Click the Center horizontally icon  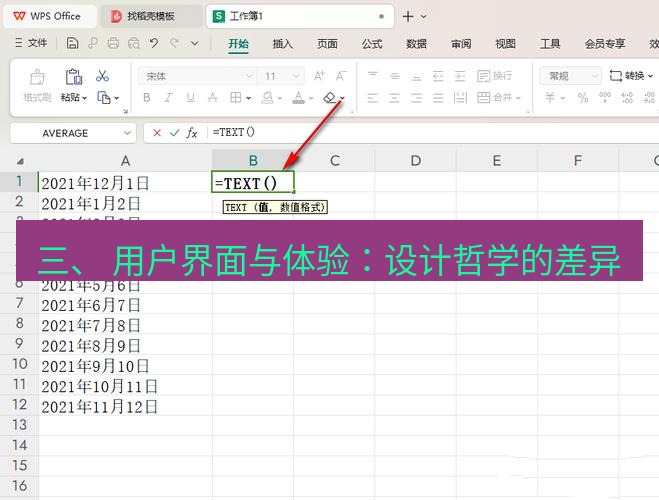click(x=394, y=98)
